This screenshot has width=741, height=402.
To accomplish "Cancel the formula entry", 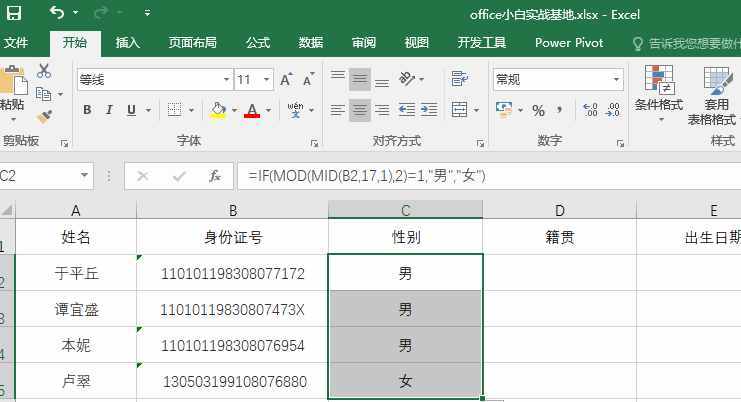I will pos(142,177).
